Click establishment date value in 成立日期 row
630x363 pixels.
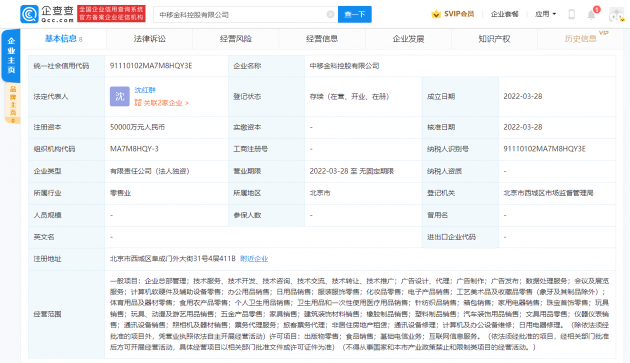point(523,96)
